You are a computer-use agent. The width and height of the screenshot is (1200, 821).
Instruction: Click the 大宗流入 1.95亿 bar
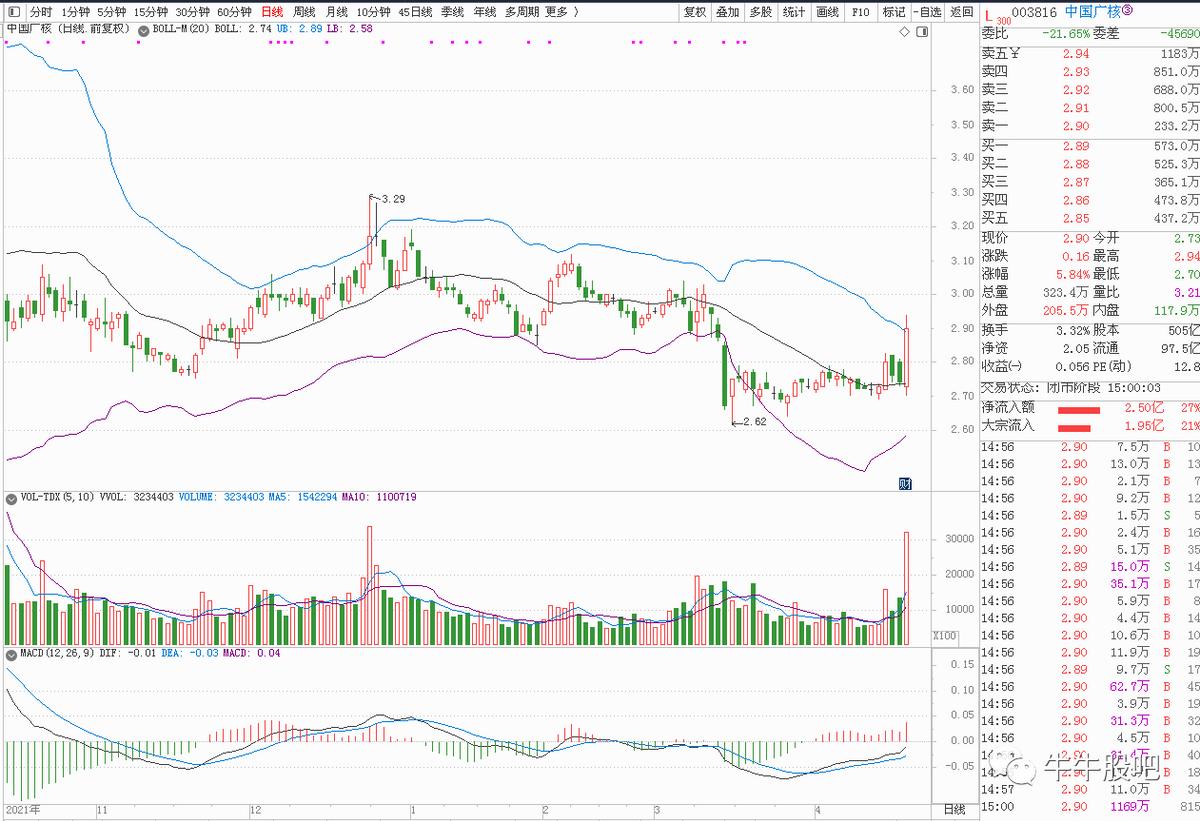click(x=1072, y=427)
